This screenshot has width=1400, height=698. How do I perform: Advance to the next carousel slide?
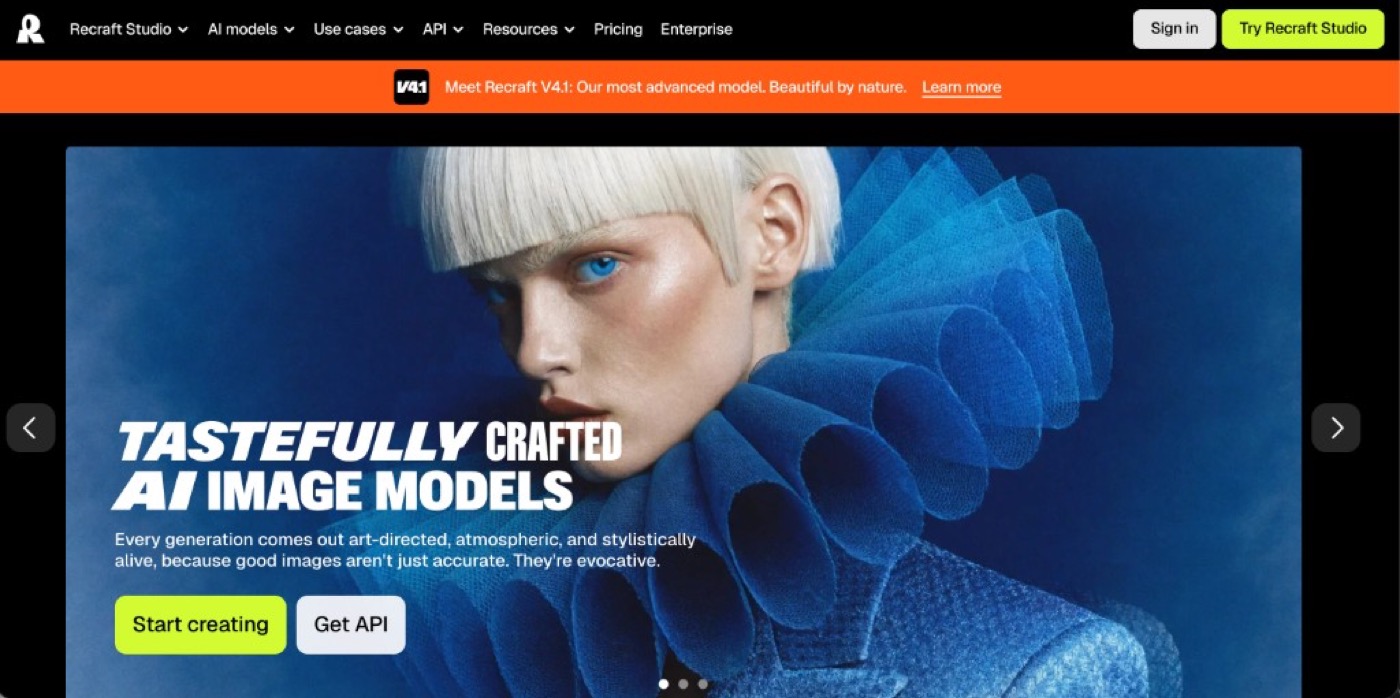pyautogui.click(x=1336, y=428)
